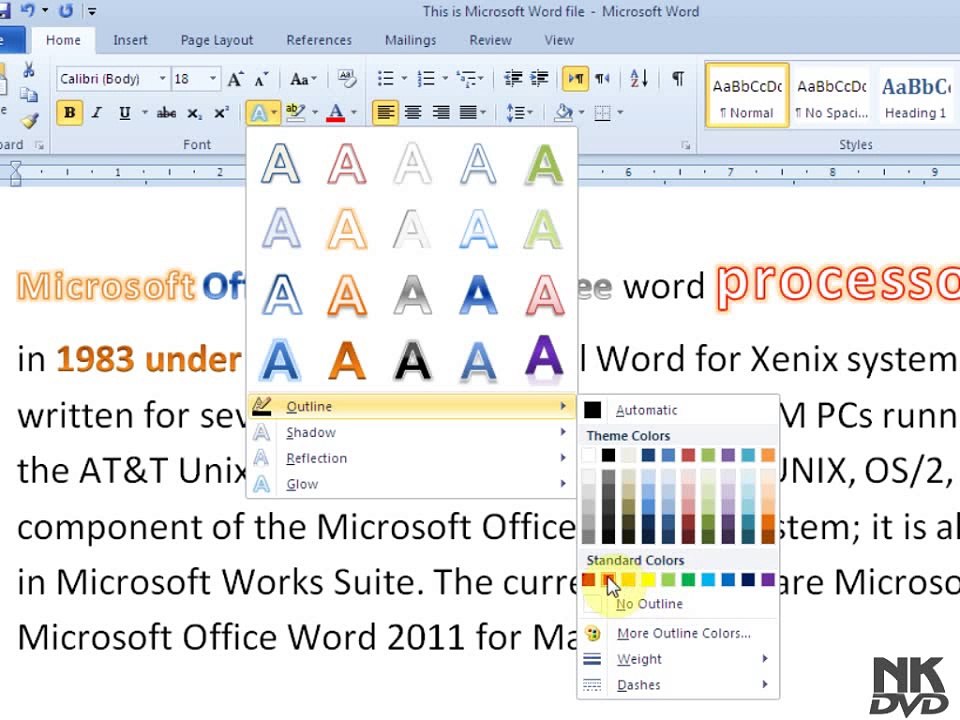Toggle Bold formatting

69,113
